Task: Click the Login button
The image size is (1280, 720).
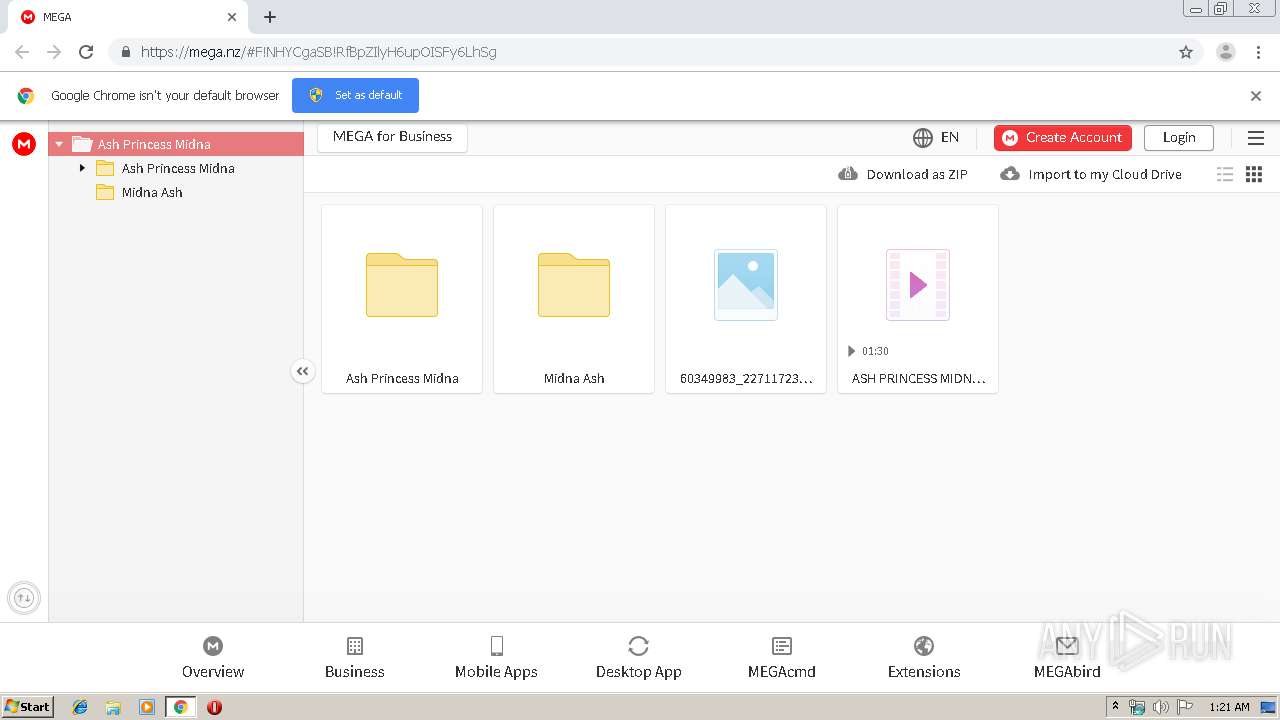Action: 1179,138
